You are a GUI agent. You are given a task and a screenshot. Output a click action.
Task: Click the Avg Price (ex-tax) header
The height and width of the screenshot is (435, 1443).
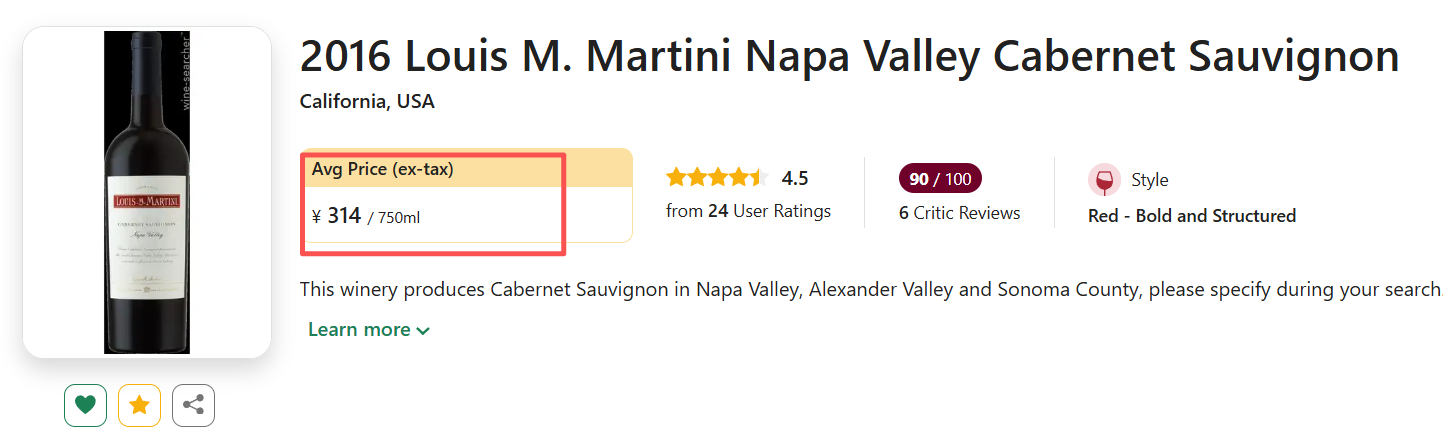[383, 170]
